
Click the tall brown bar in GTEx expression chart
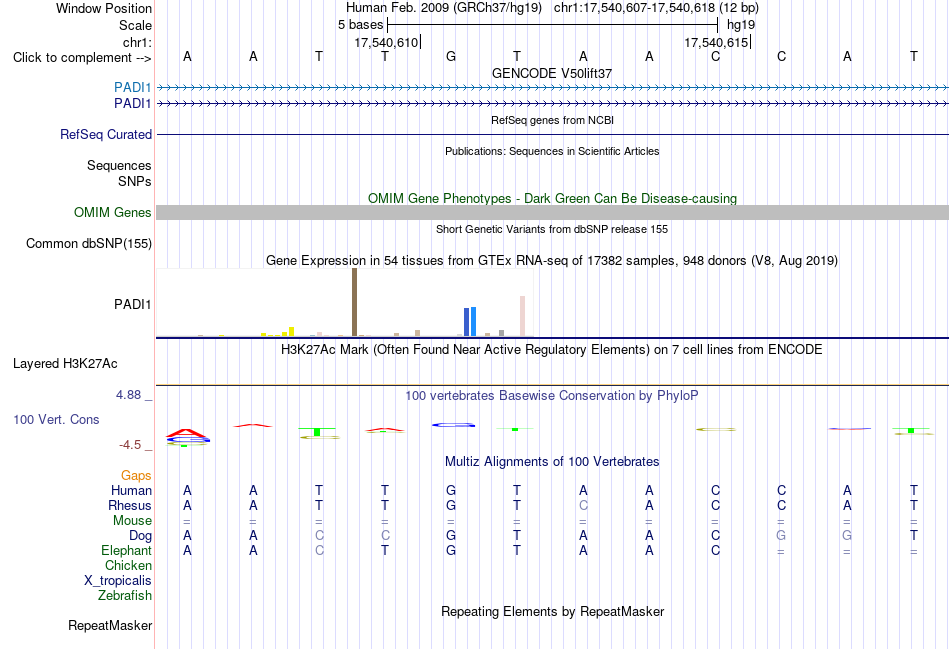pyautogui.click(x=354, y=302)
